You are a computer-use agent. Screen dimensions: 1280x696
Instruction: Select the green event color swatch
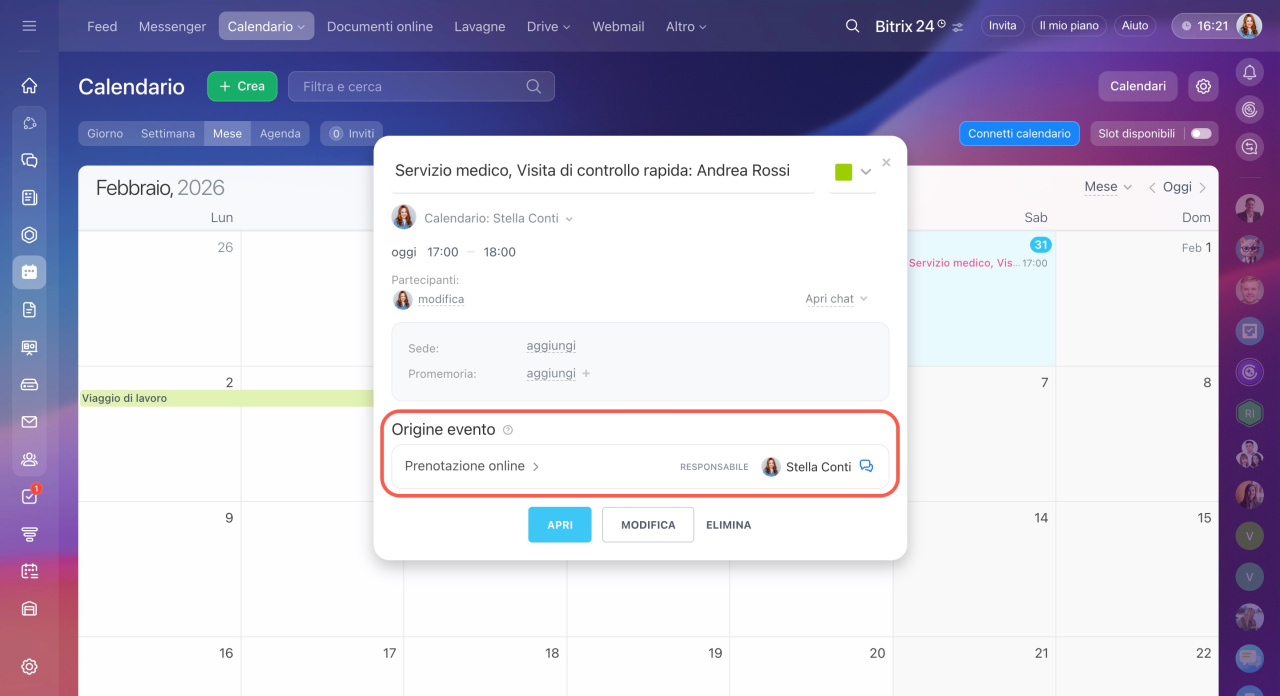[843, 172]
